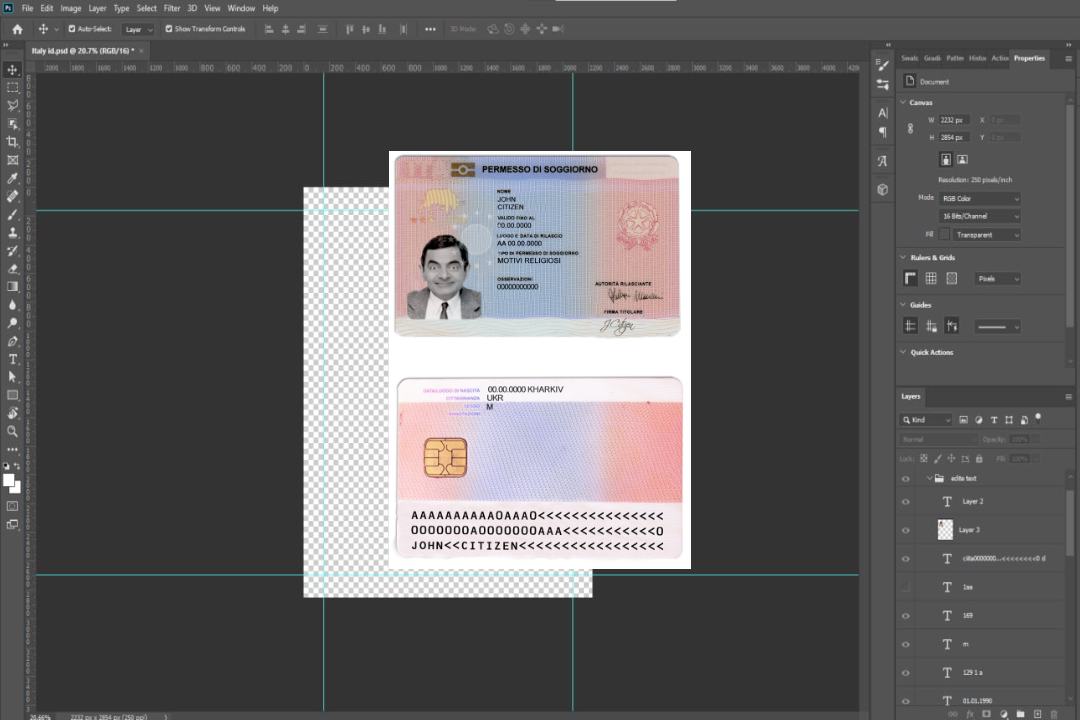Toggle the rulers icon in Rulers & Grids
This screenshot has width=1080, height=720.
(911, 278)
